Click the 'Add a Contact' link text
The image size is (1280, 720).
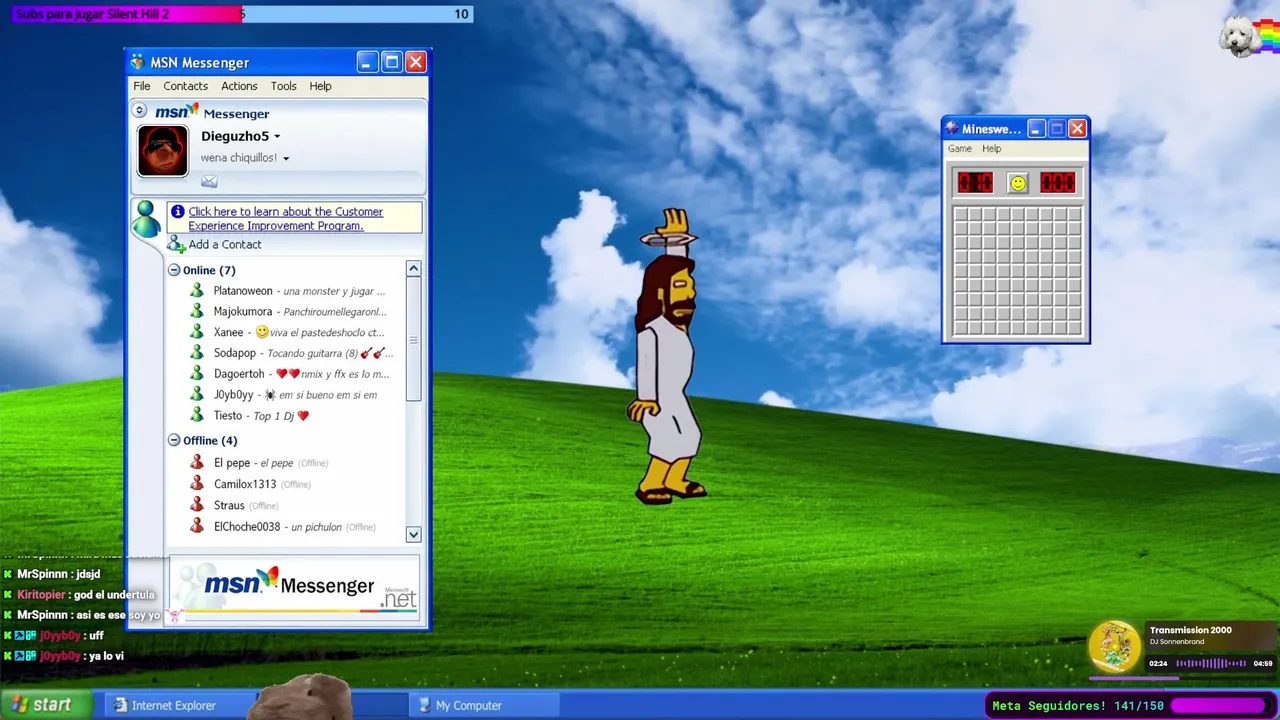tap(225, 245)
